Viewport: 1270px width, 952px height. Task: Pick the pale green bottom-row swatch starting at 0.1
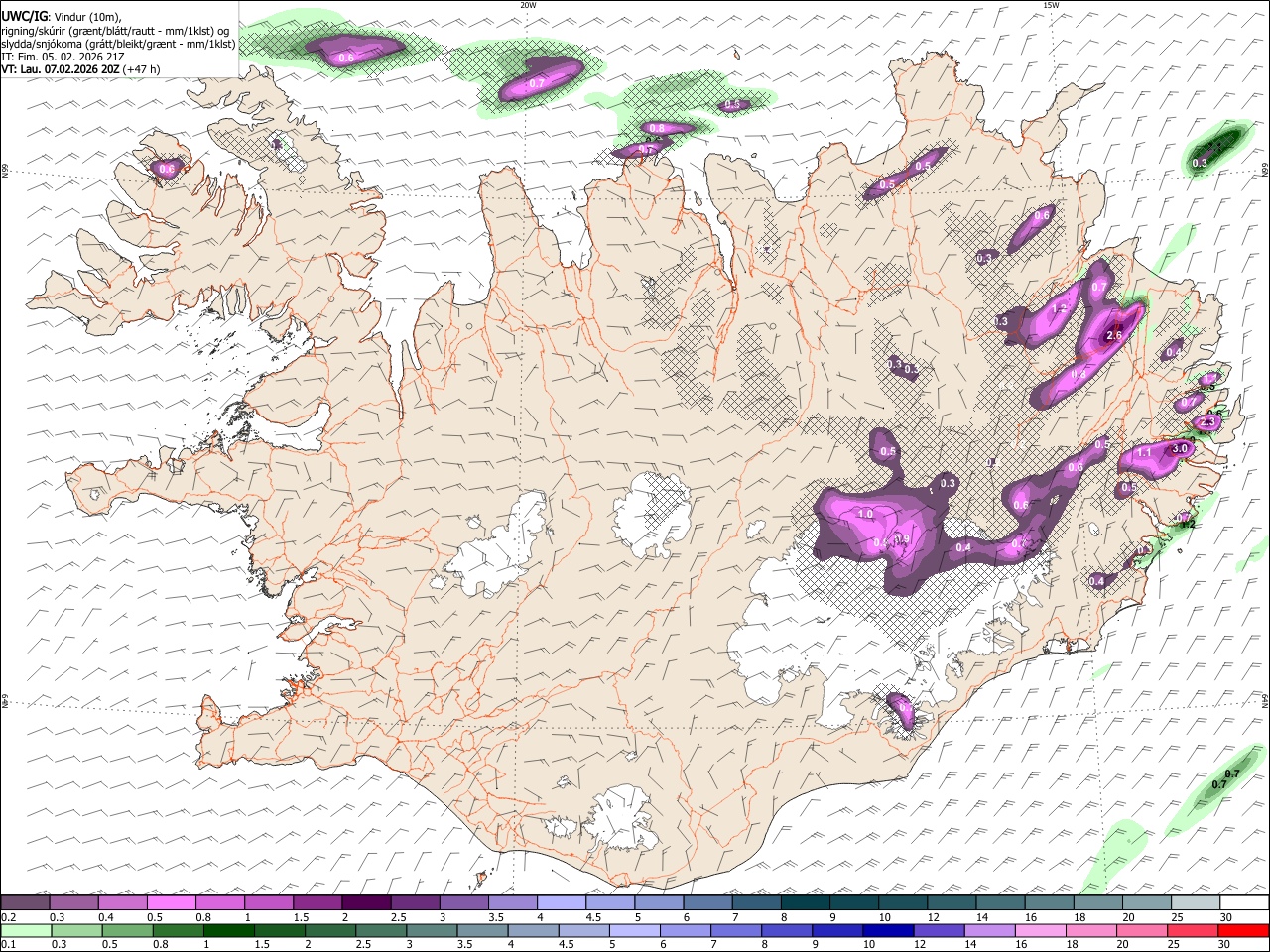26,931
